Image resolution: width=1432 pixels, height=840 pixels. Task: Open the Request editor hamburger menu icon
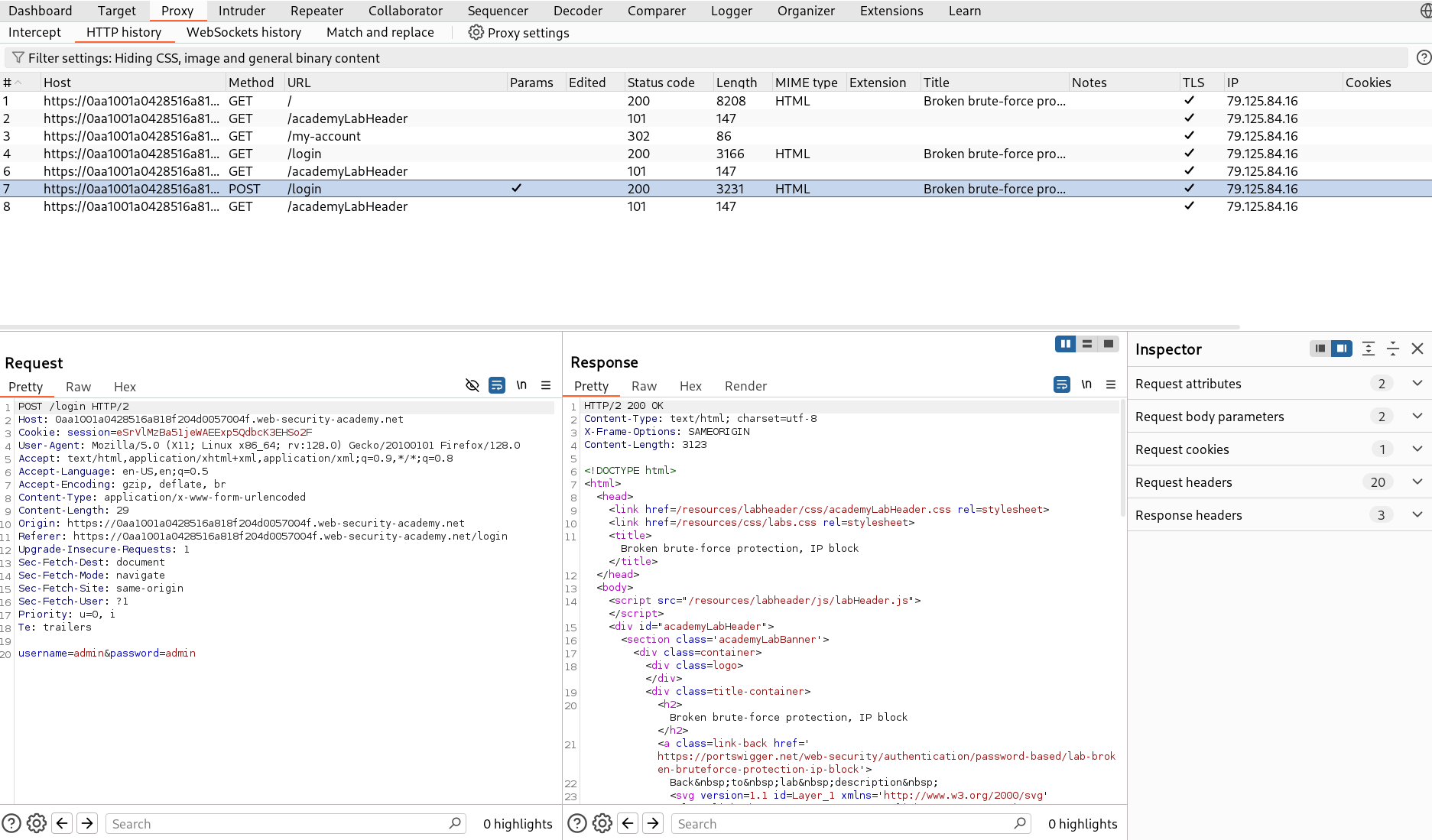pos(546,385)
